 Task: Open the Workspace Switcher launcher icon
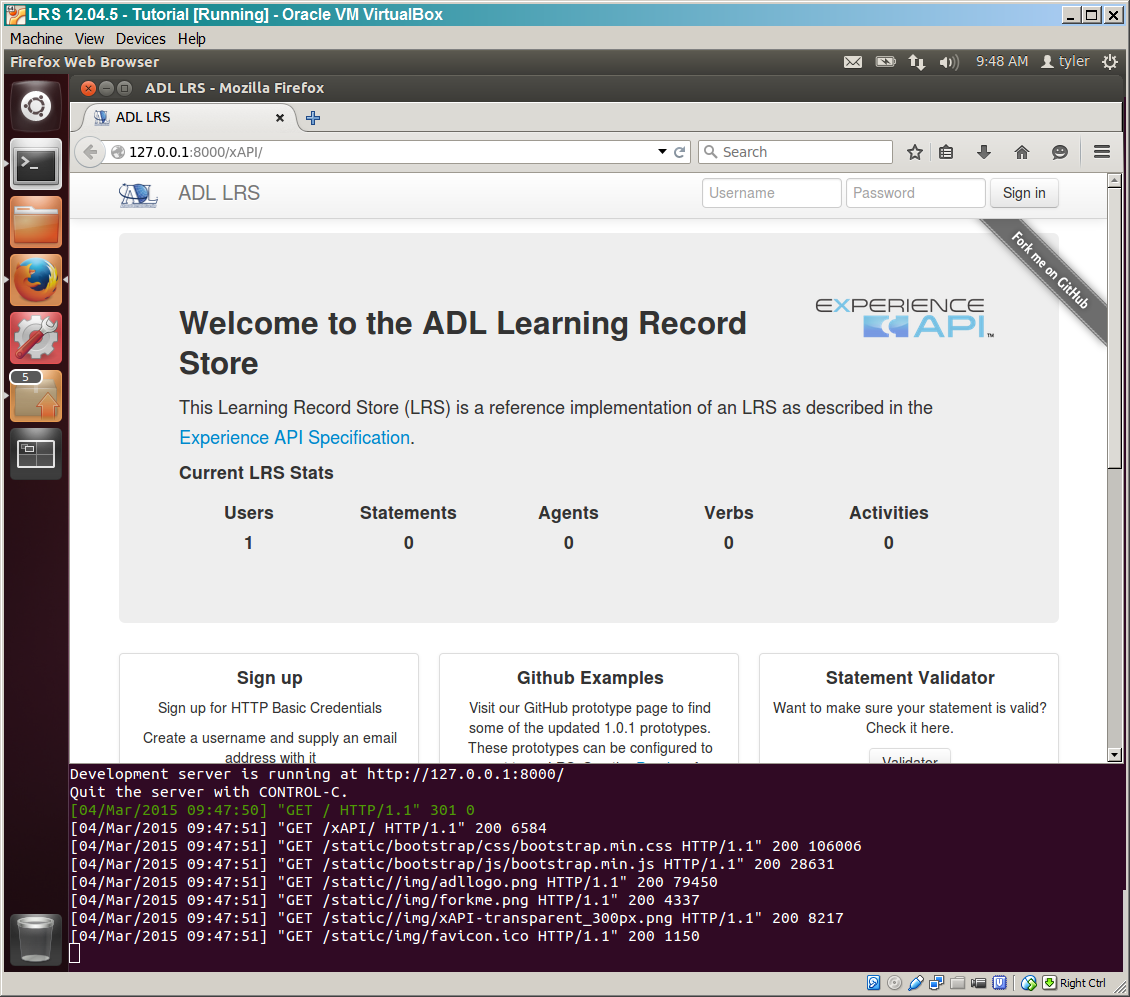(36, 453)
